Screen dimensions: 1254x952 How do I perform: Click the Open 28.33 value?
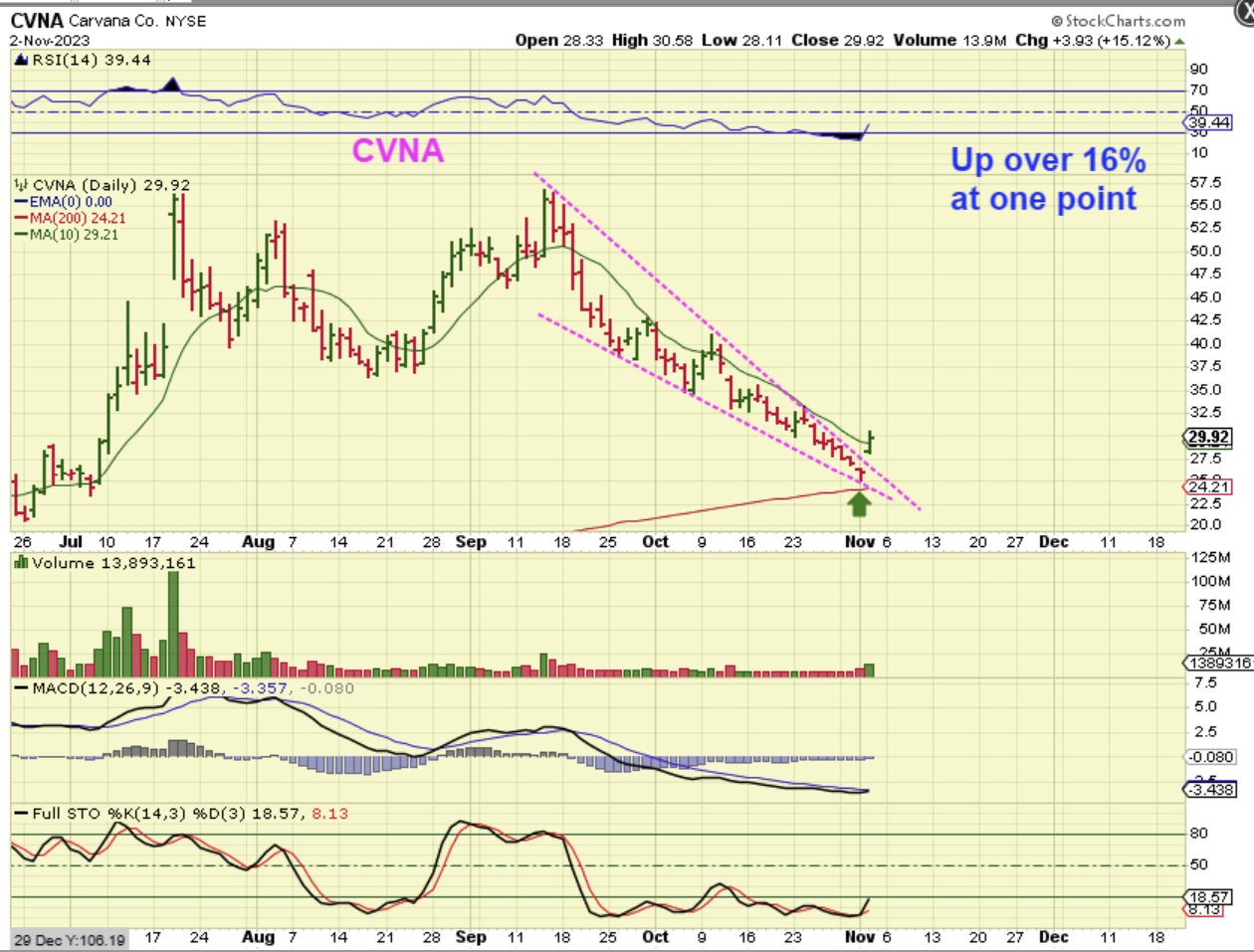tap(558, 40)
